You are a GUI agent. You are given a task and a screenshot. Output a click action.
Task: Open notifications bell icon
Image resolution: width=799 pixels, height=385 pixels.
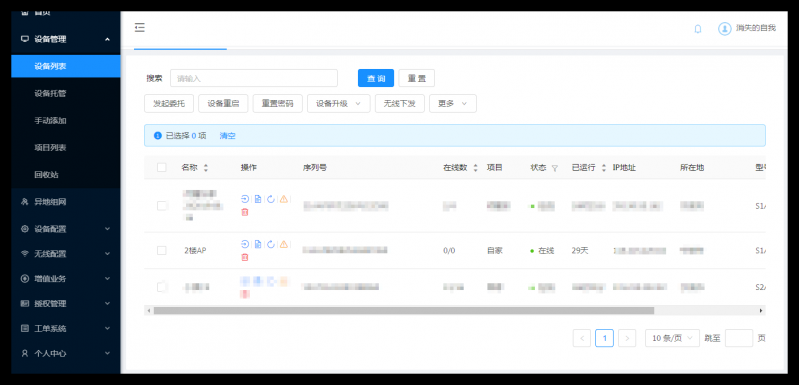point(698,29)
